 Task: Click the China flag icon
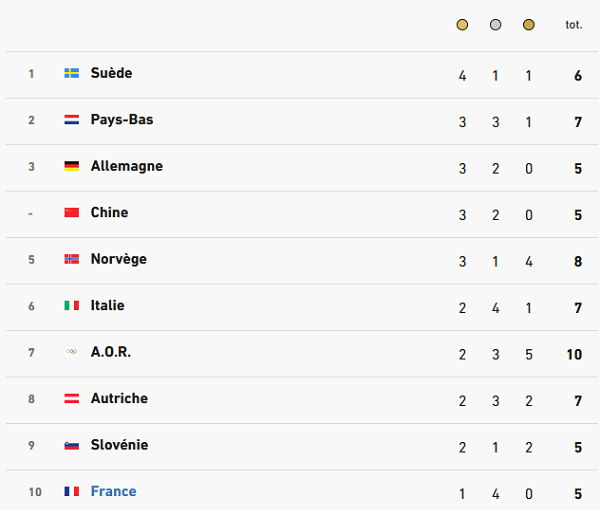pyautogui.click(x=72, y=212)
